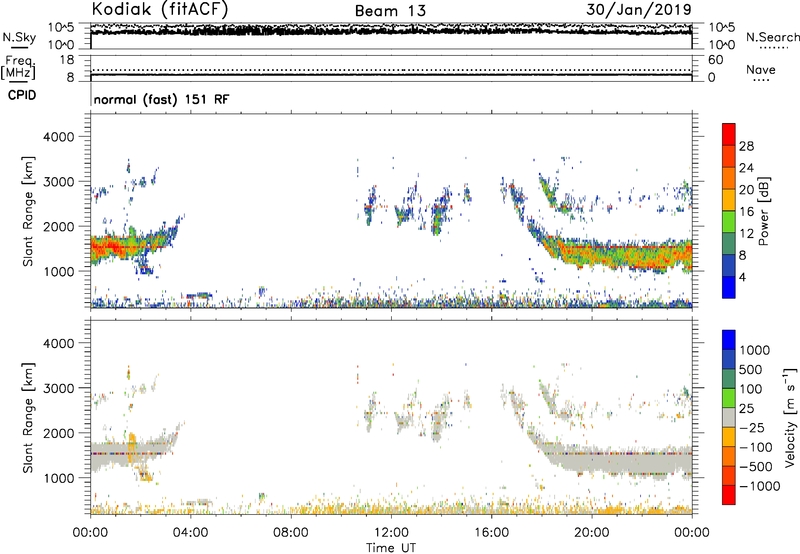800x554 pixels.
Task: Click the "08:00" time axis label
Action: point(291,533)
